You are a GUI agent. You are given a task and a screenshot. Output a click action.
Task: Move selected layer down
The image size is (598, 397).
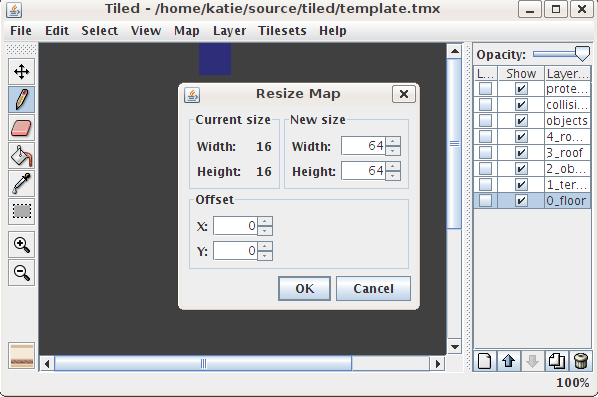pyautogui.click(x=532, y=361)
